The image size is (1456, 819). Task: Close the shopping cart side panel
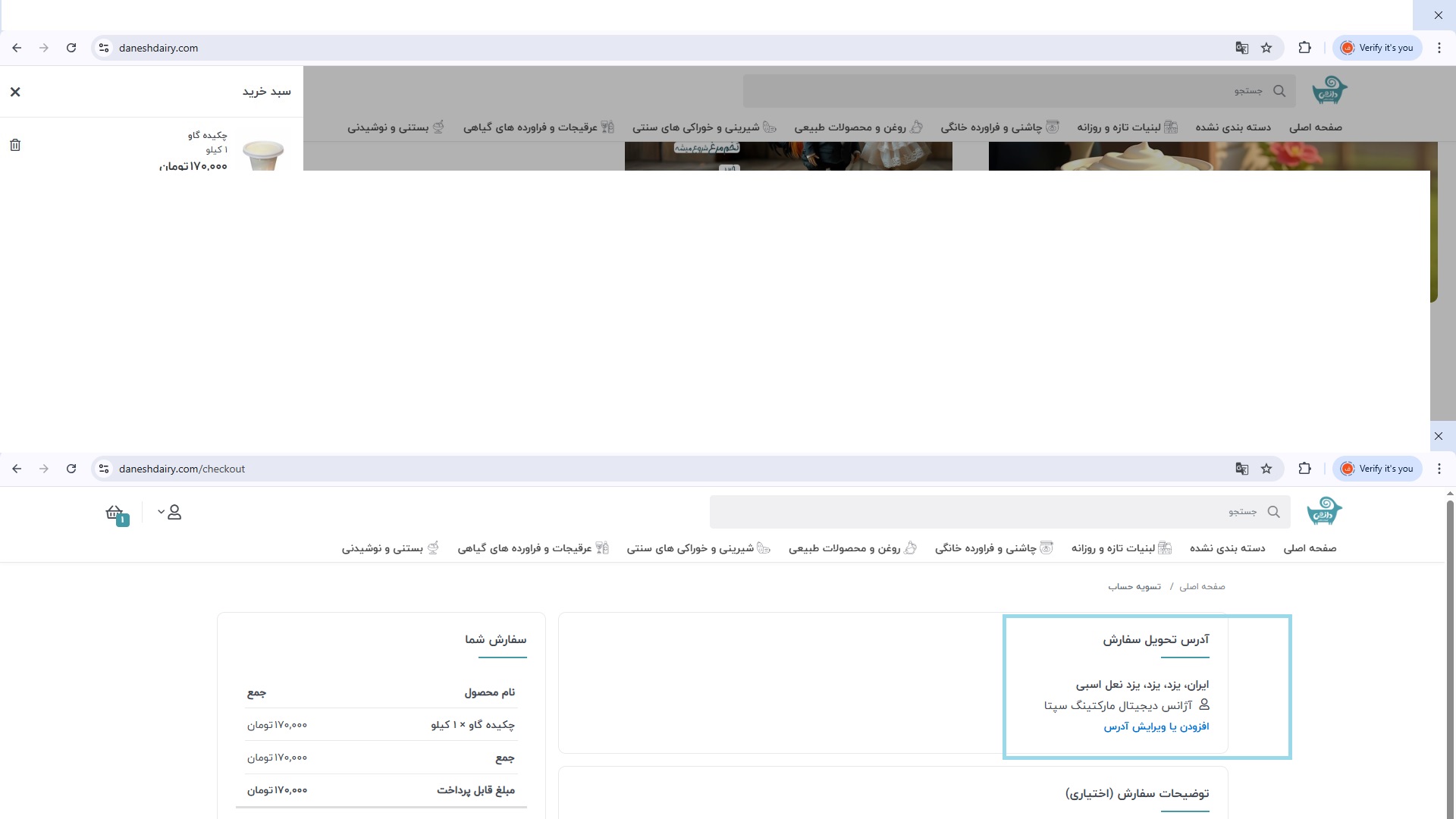click(x=15, y=92)
